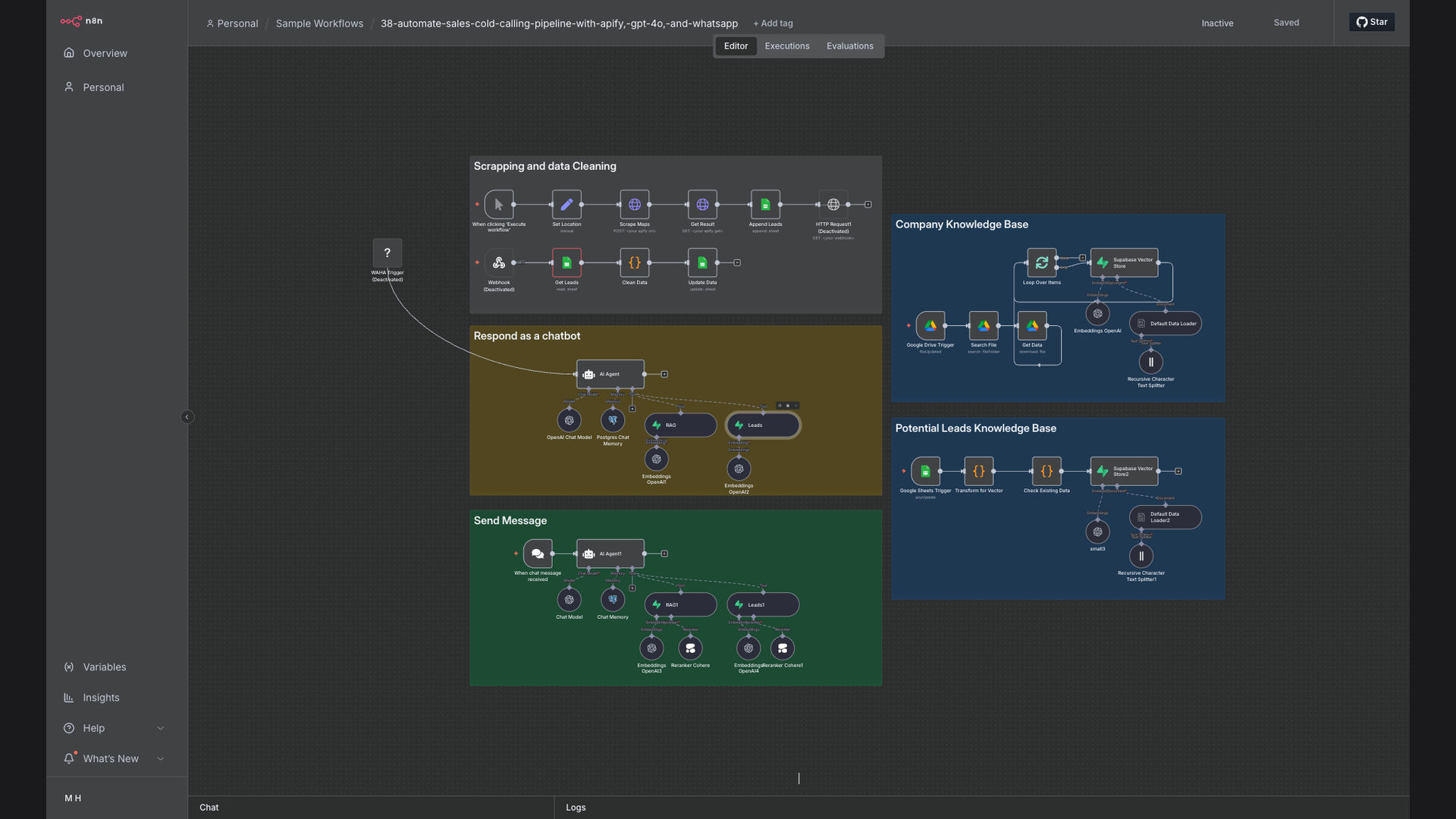Select the Get Data Google Drive node
Screen dimensions: 1456x819
1032,326
